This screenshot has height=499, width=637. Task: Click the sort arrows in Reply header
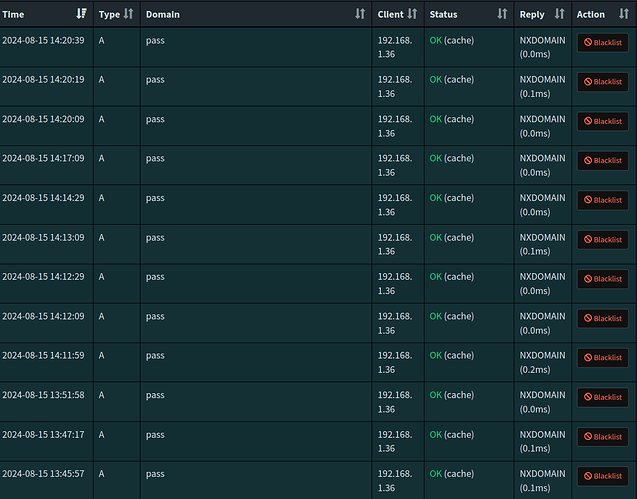pyautogui.click(x=559, y=15)
